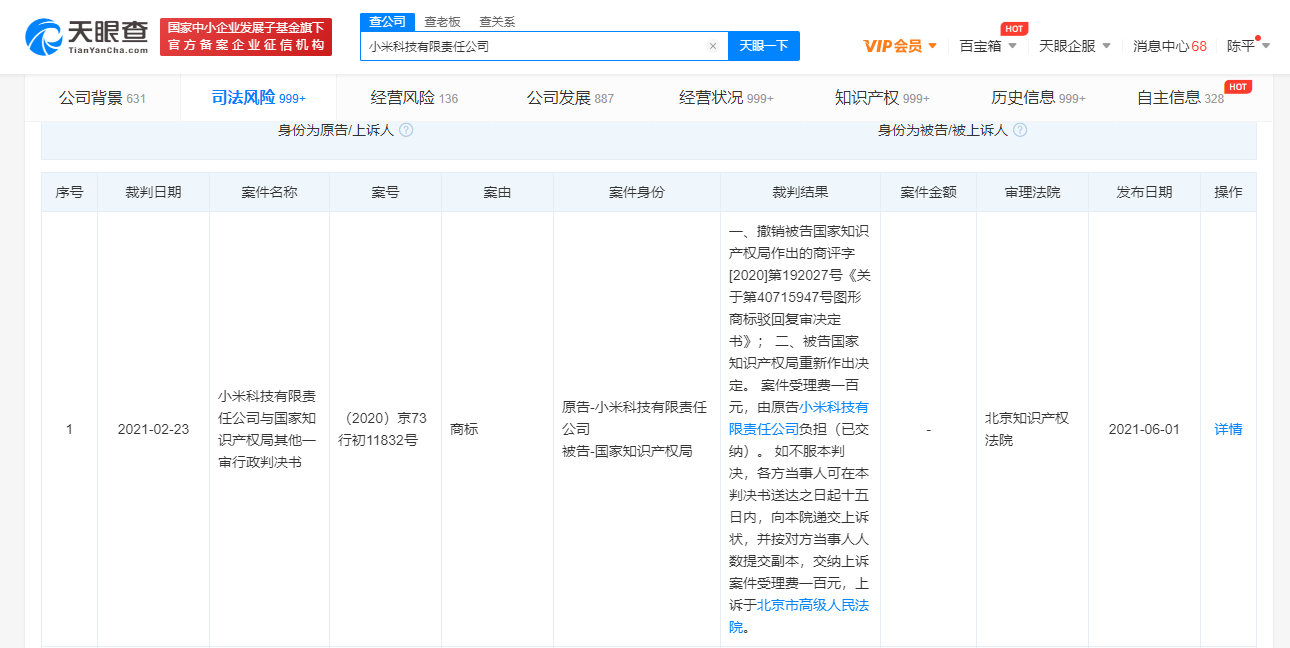The width and height of the screenshot is (1290, 648).
Task: Switch to 公司背景 tab
Action: click(x=102, y=98)
